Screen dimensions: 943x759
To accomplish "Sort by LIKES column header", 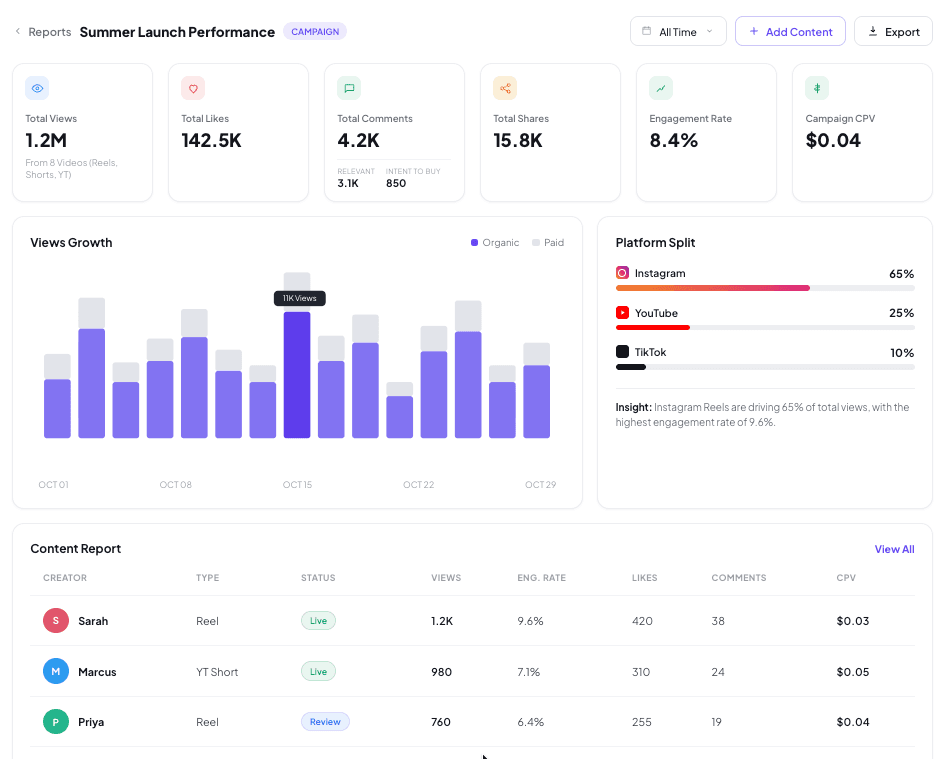I will pyautogui.click(x=645, y=578).
